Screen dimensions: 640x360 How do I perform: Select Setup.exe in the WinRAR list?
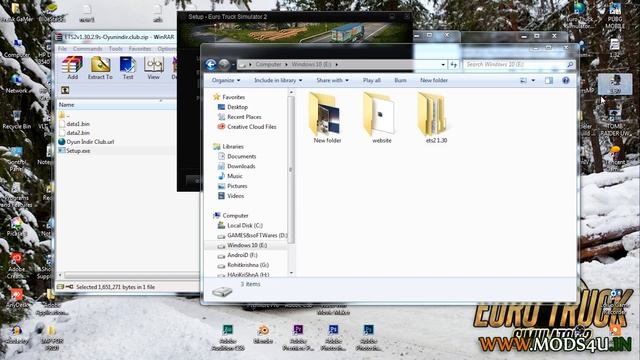[x=74, y=151]
